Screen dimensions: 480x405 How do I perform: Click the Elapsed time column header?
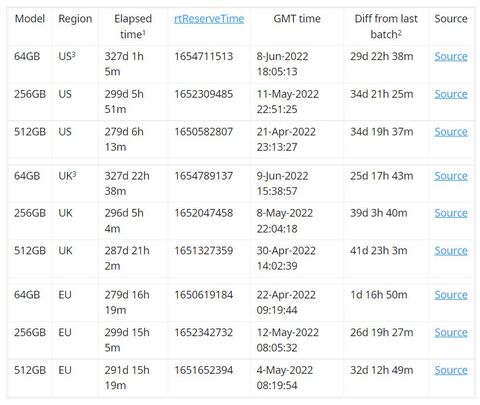tap(133, 26)
